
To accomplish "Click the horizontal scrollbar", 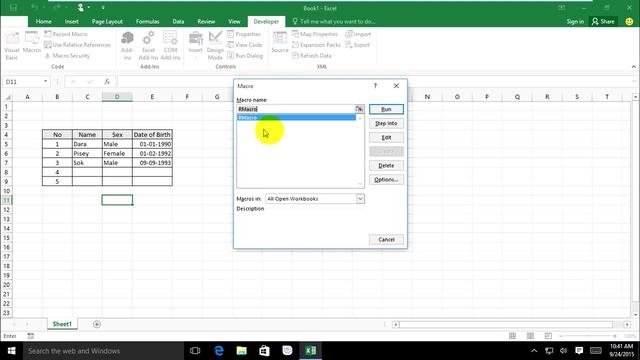I will (x=506, y=324).
